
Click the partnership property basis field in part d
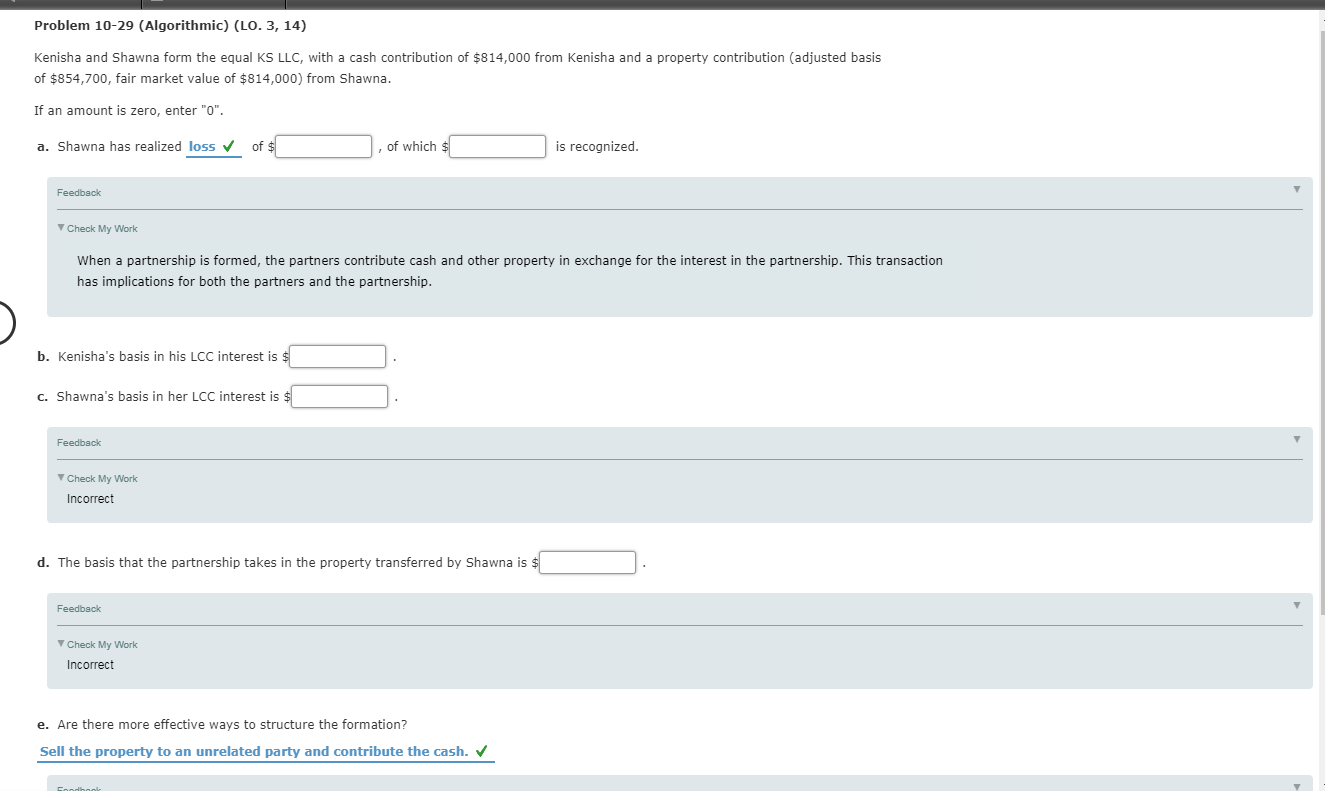(x=587, y=562)
